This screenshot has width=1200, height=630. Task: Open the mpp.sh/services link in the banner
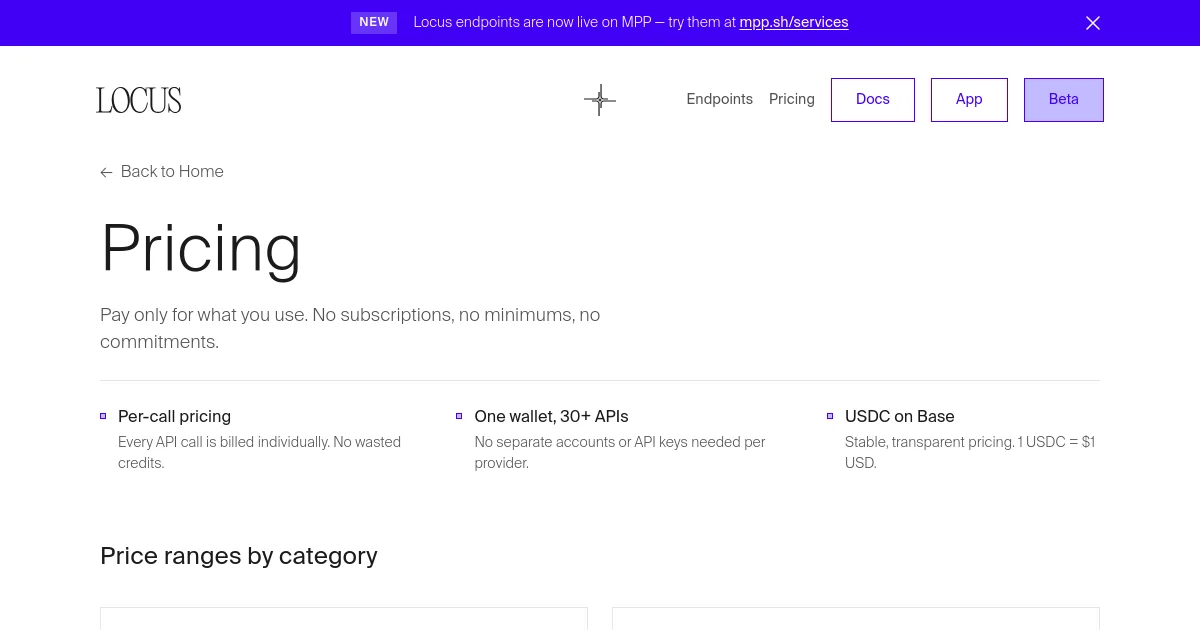[794, 22]
